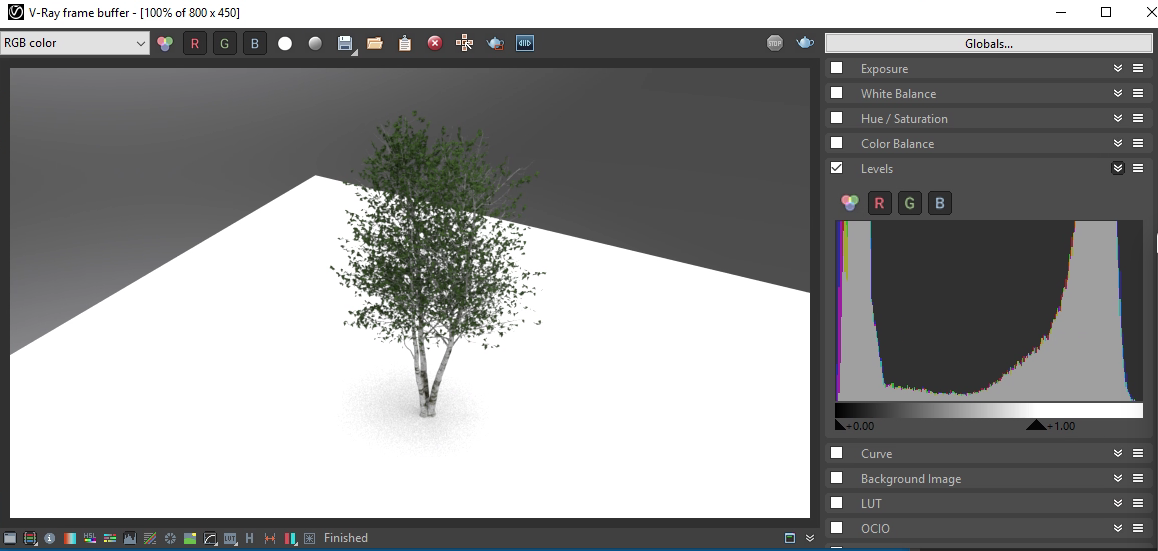The image size is (1158, 551).
Task: Show pixel information icon
Action: pyautogui.click(x=49, y=538)
